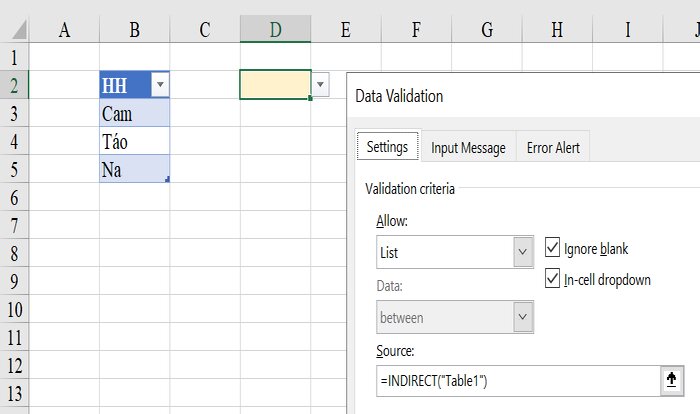Toggle the Ignore blank checkbox

tap(552, 248)
